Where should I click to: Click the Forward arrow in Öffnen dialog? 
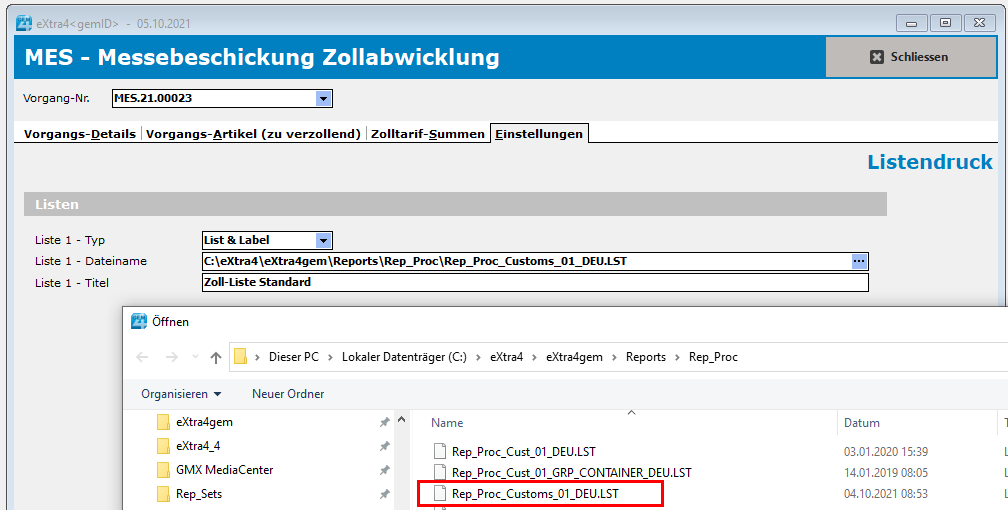tap(172, 358)
